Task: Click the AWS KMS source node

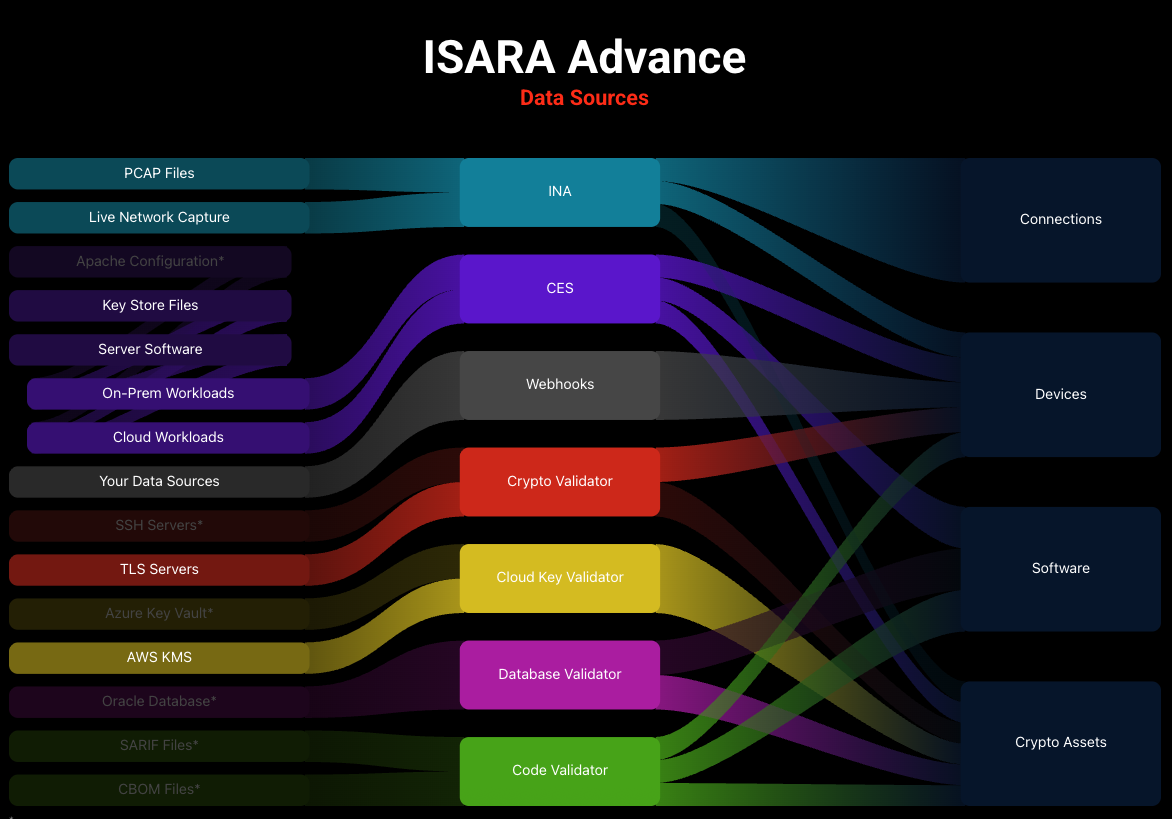Action: (159, 658)
